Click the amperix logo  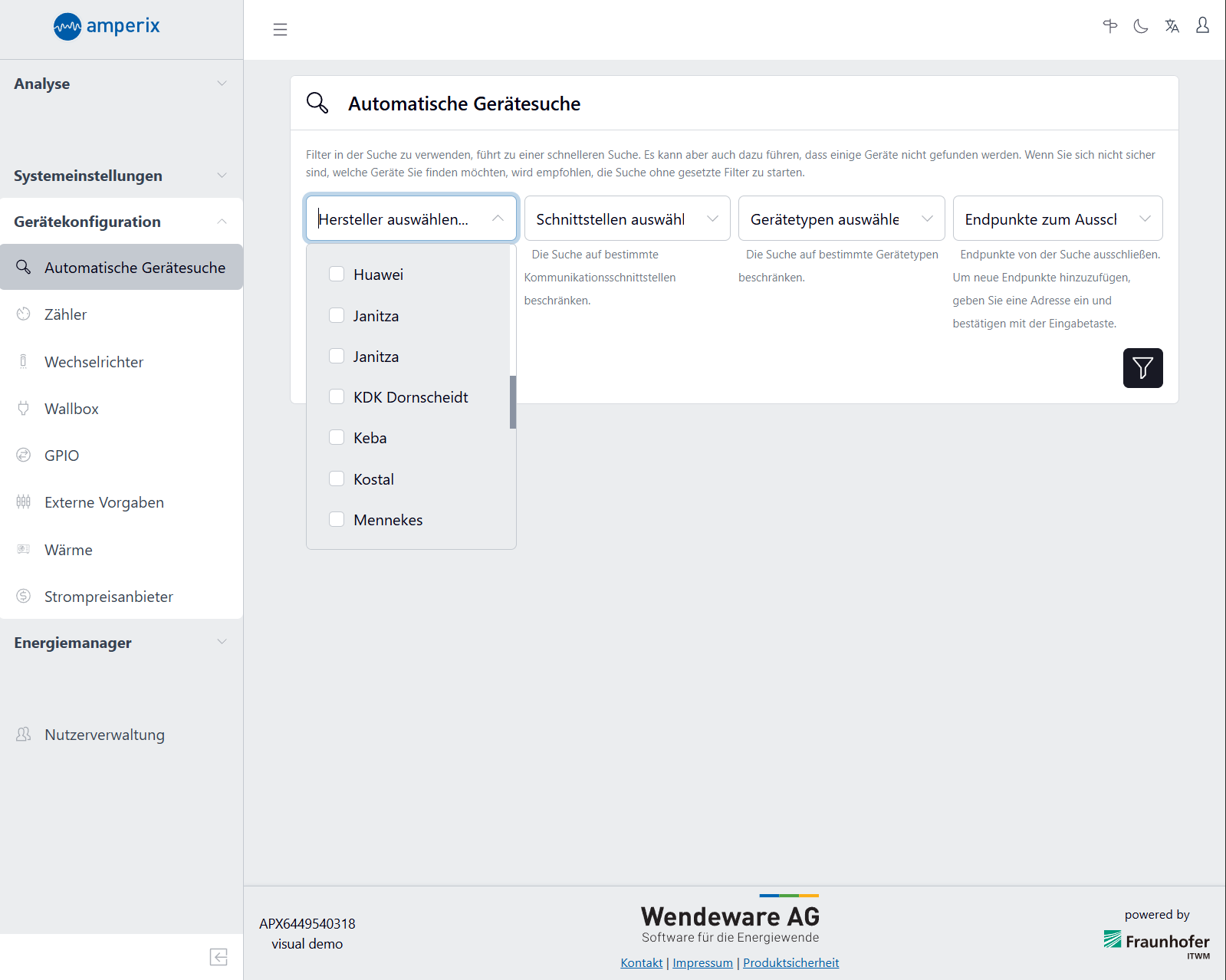pyautogui.click(x=107, y=27)
